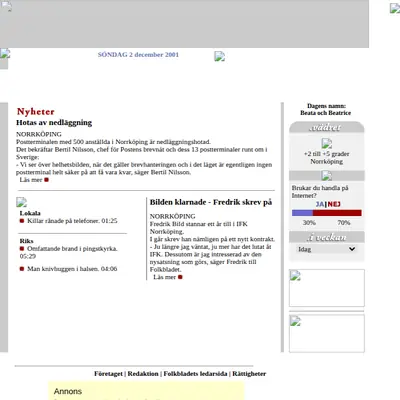Click the '+2 till +5 grader Norrköping' forecast text
The width and height of the screenshot is (400, 400).
(327, 158)
